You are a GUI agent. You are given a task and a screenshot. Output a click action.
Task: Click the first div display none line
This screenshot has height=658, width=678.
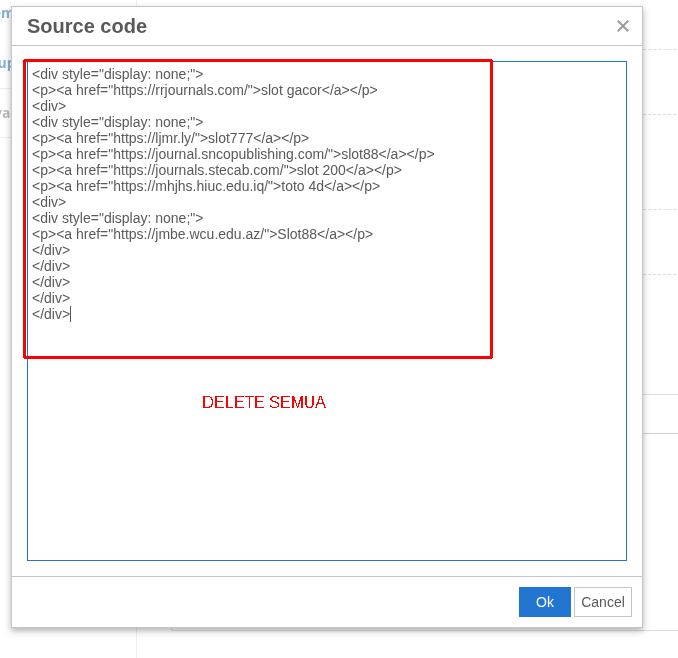[x=117, y=74]
